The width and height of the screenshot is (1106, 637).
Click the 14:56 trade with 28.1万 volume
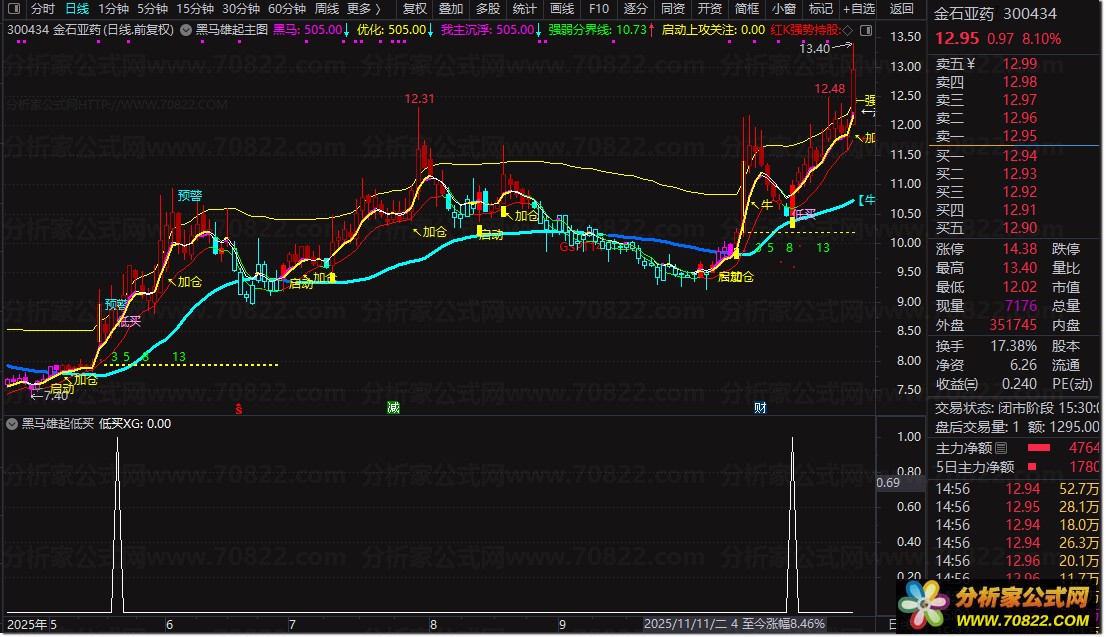[x=1016, y=507]
